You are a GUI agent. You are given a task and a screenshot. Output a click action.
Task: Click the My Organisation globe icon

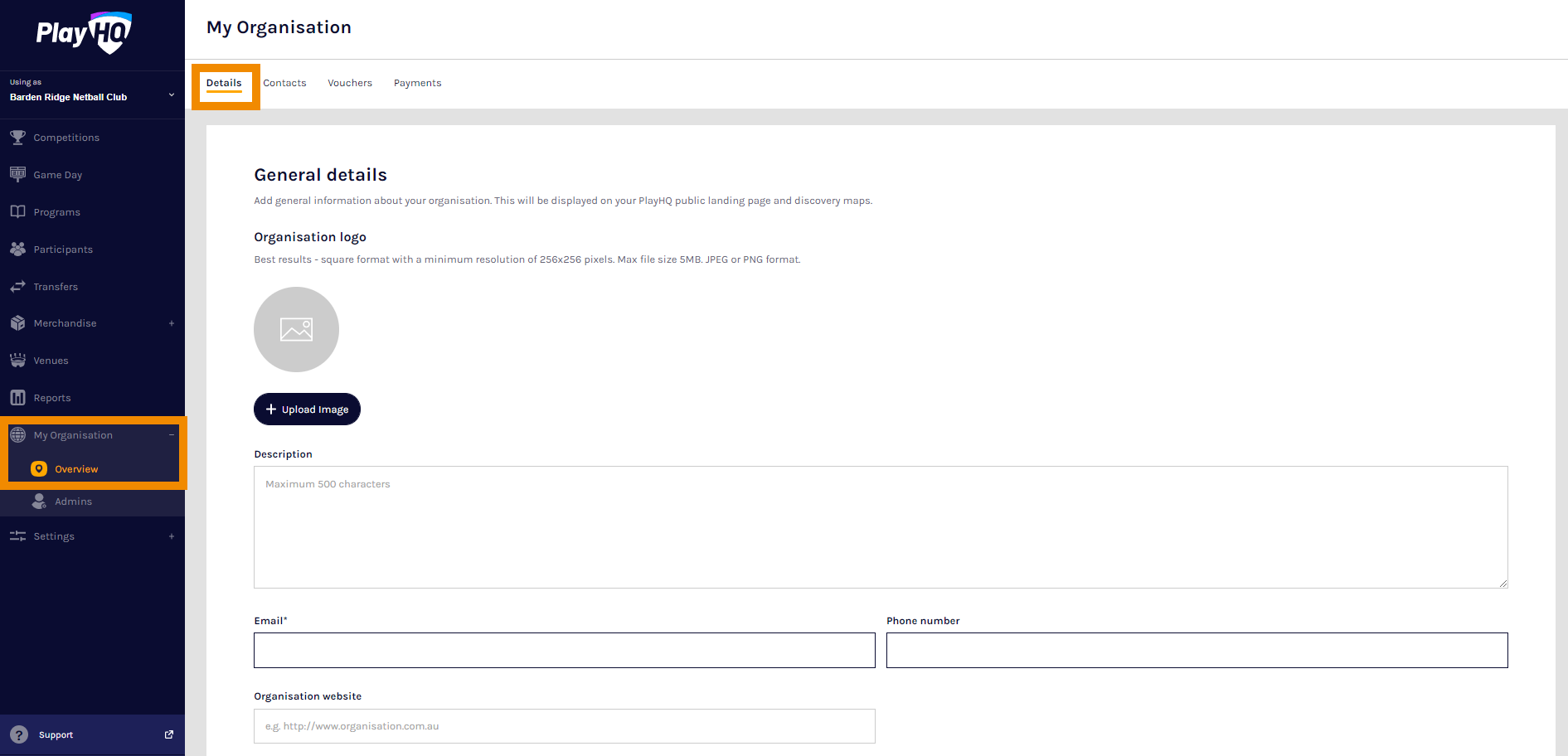coord(17,435)
